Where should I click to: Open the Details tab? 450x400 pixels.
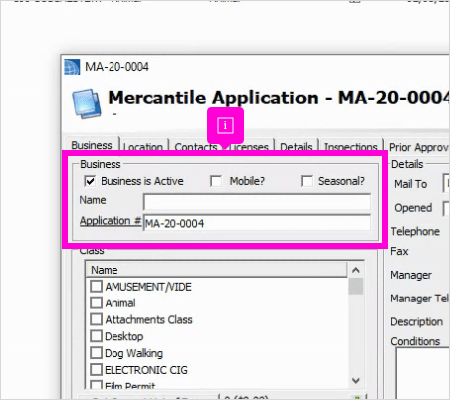[296, 147]
